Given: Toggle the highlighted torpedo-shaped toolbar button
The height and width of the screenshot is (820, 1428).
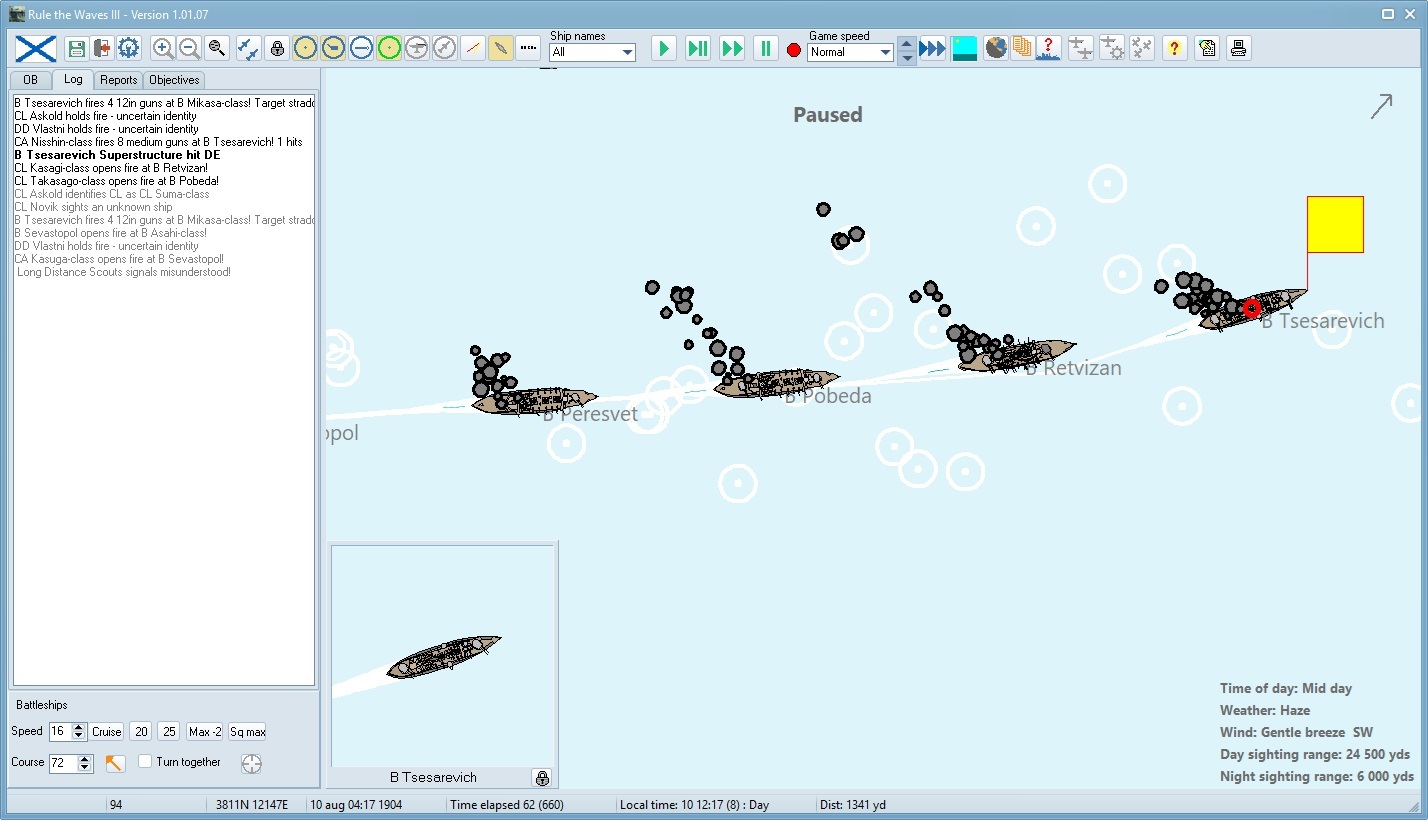Looking at the screenshot, I should point(501,48).
